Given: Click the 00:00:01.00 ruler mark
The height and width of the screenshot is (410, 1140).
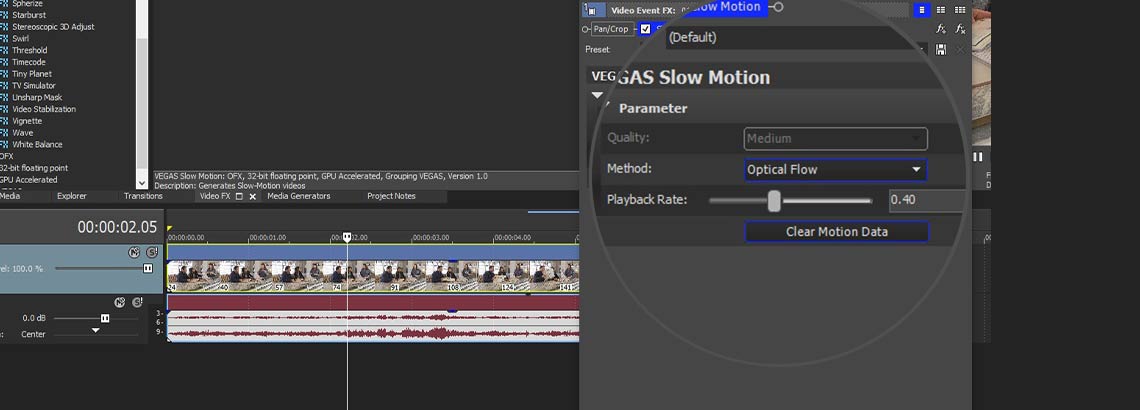Looking at the screenshot, I should click(x=267, y=238).
